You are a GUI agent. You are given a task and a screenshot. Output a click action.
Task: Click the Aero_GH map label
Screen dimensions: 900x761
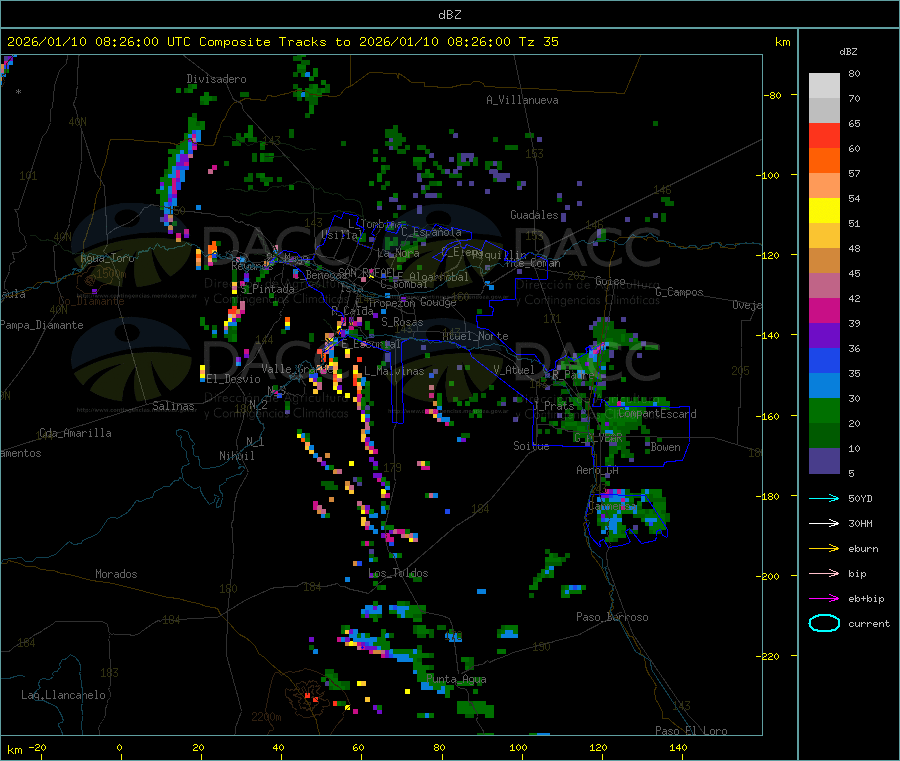[x=598, y=470]
